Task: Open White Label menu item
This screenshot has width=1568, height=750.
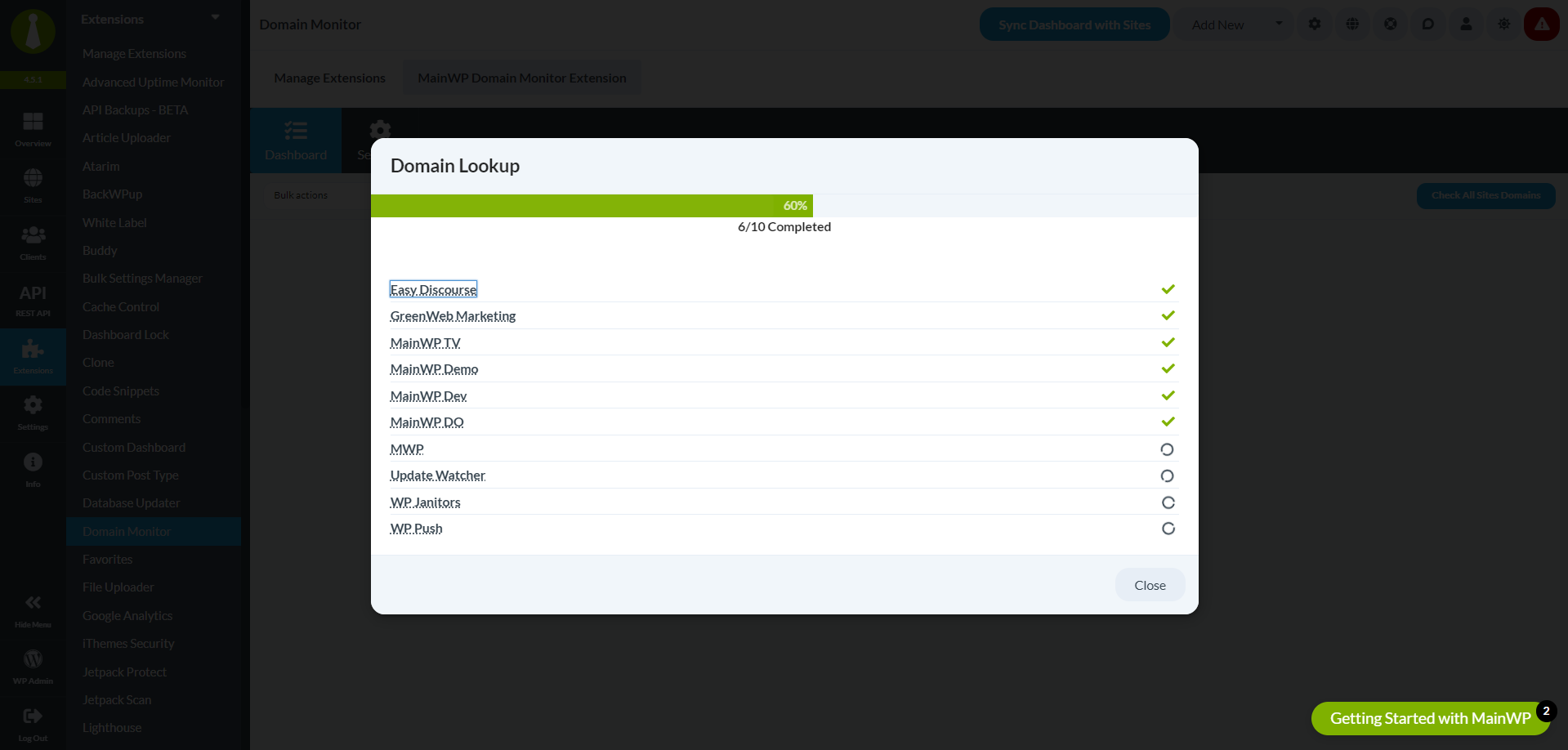Action: tap(114, 222)
